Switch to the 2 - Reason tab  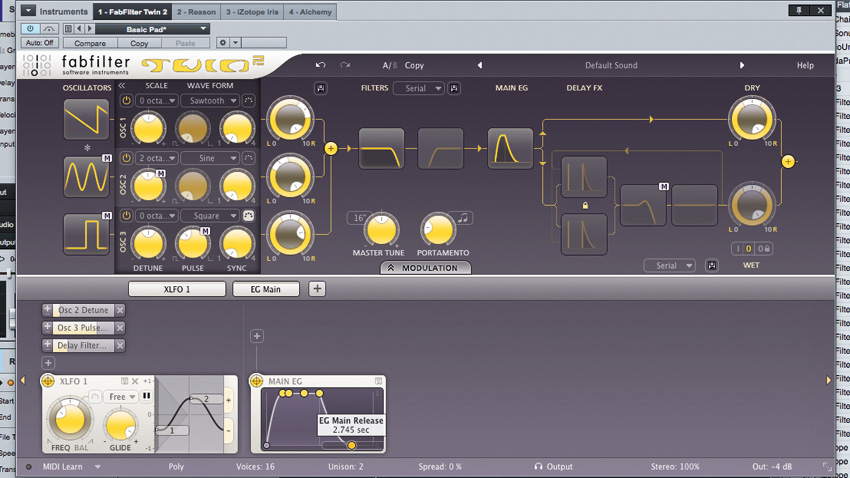196,11
